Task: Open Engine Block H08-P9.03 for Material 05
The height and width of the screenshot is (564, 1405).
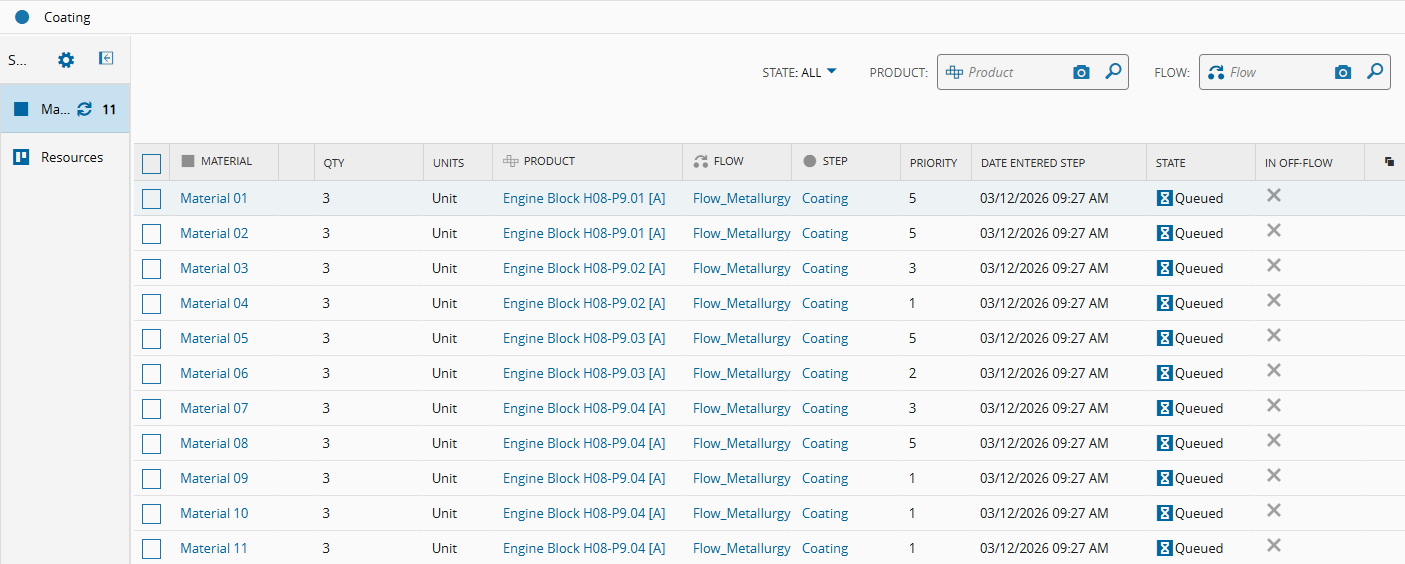Action: coord(584,338)
